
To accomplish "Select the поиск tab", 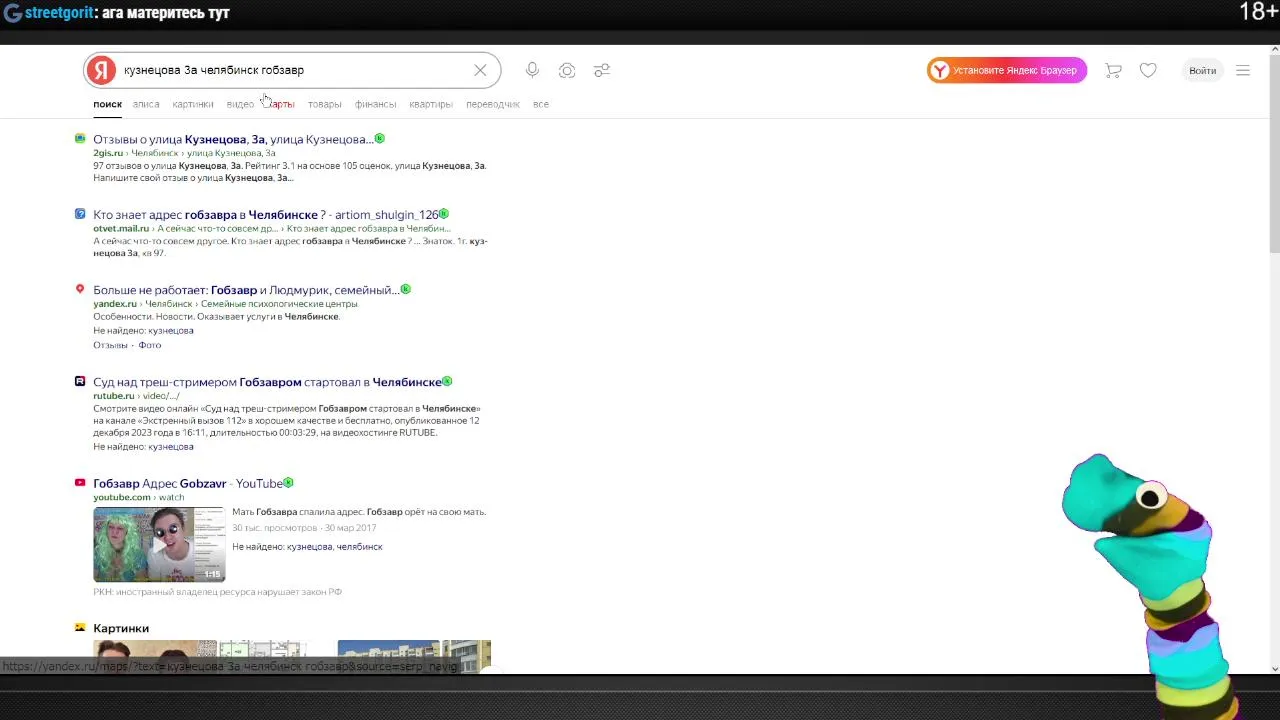I will 107,104.
